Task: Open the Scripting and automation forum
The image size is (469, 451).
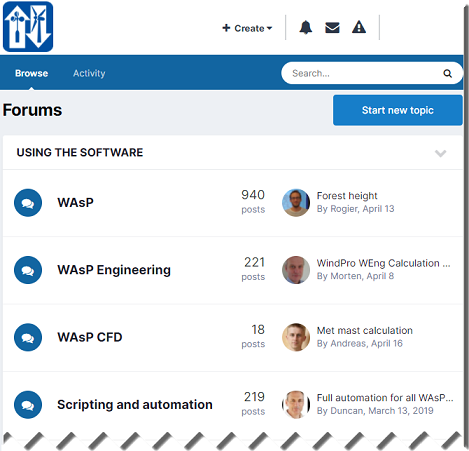Action: [135, 405]
